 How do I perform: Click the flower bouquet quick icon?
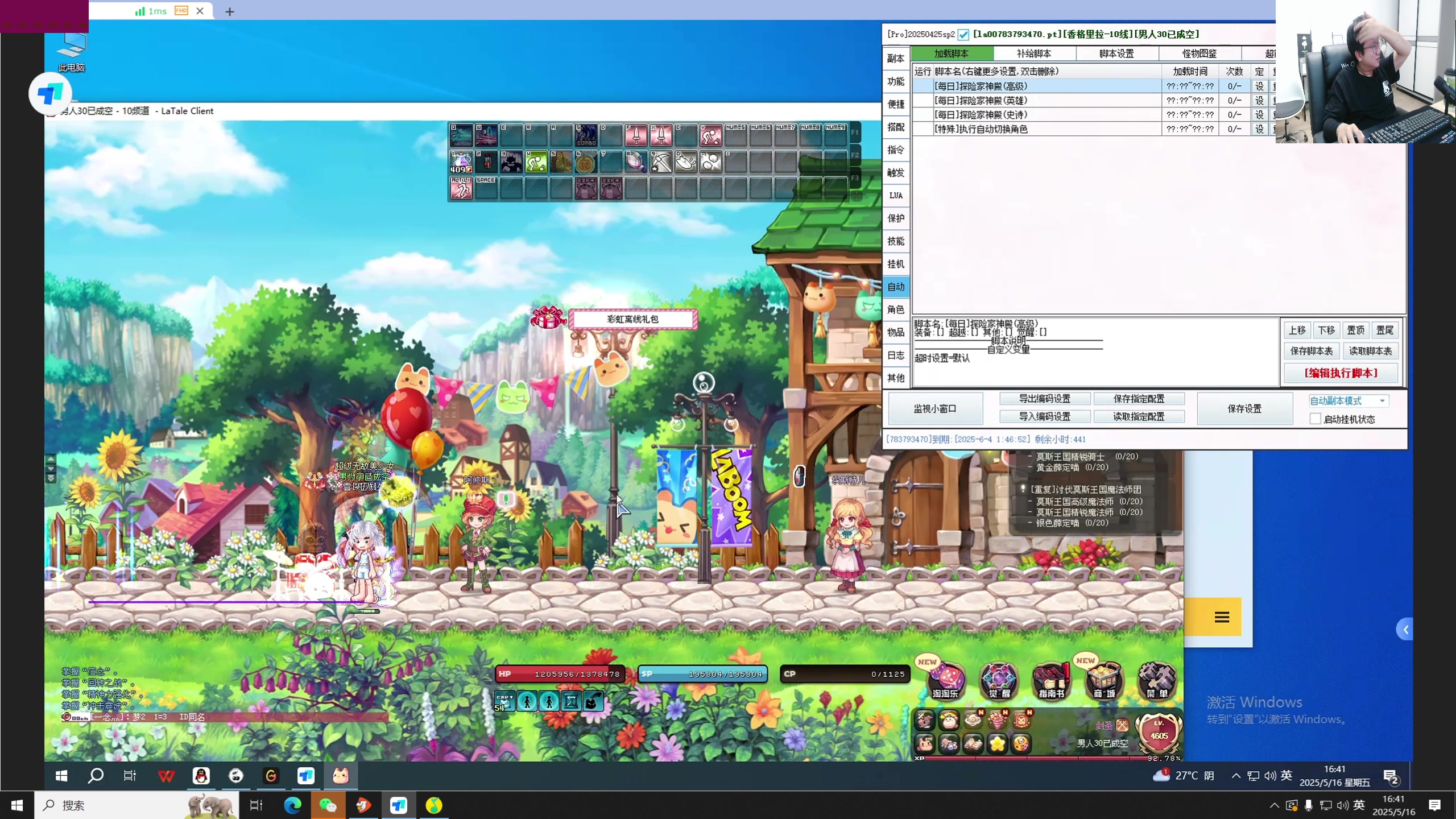(997, 721)
